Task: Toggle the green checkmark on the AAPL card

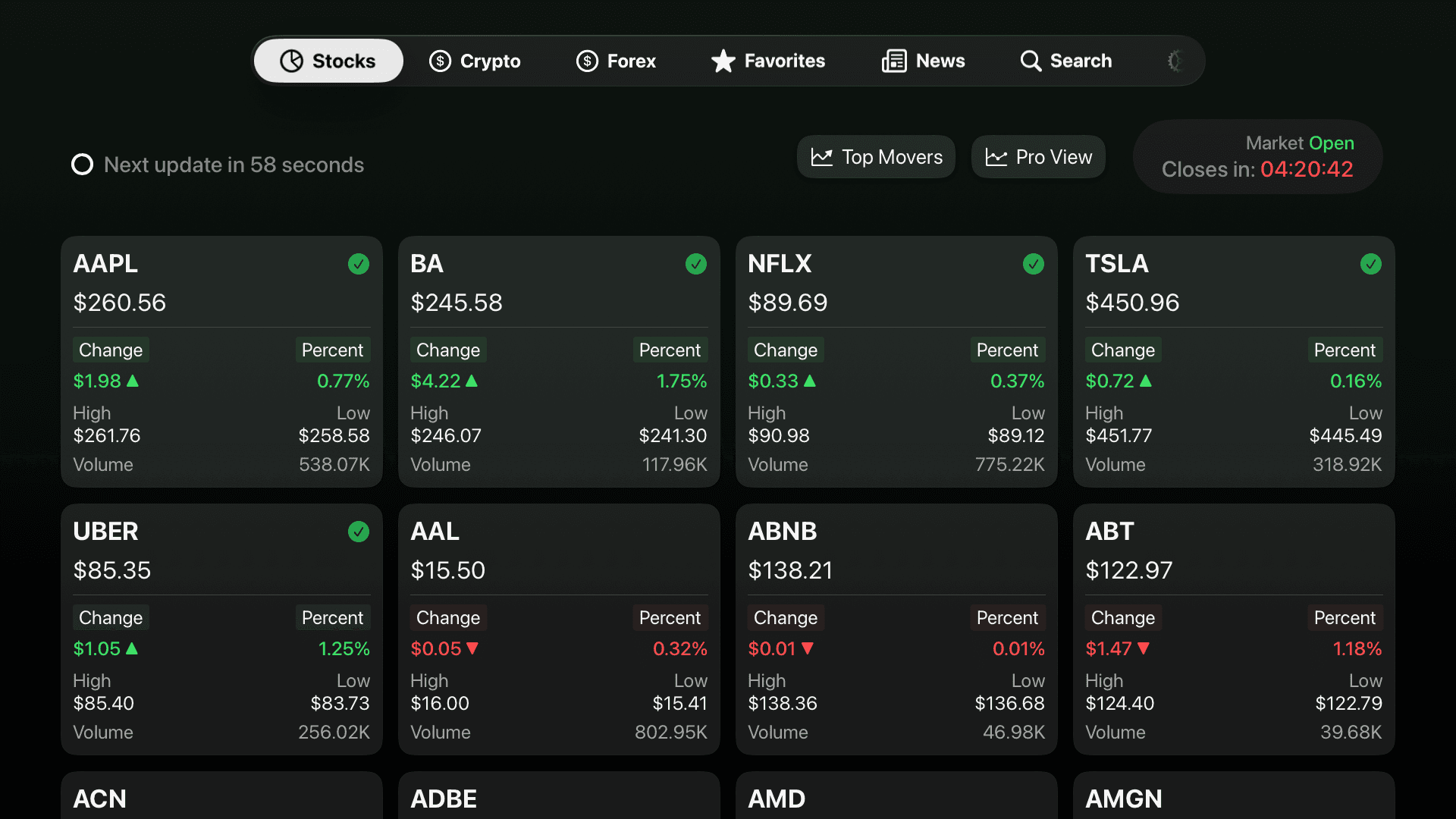Action: coord(359,264)
